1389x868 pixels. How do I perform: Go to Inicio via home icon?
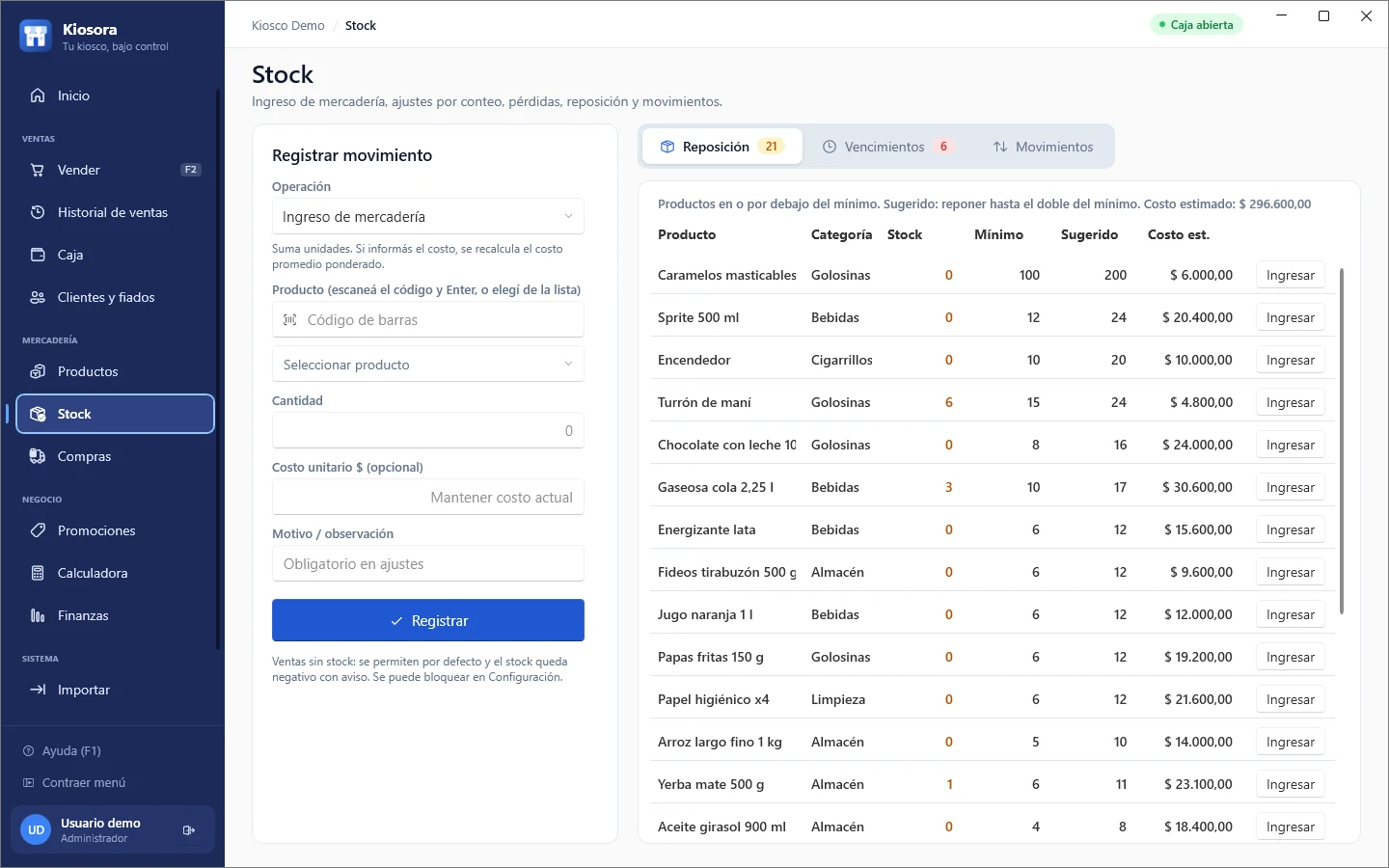point(38,95)
